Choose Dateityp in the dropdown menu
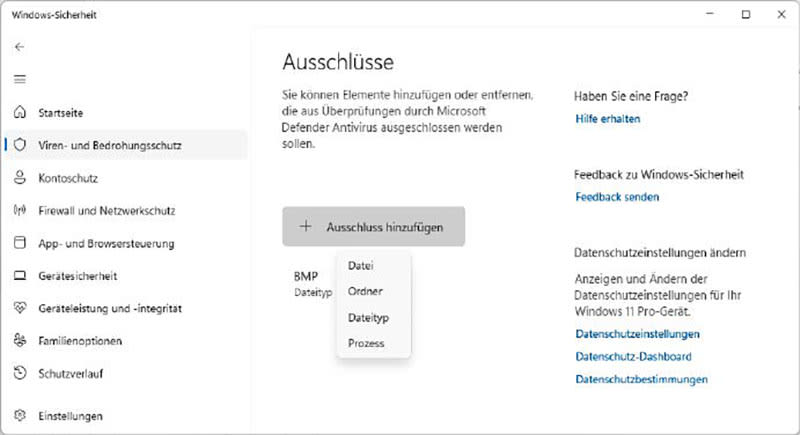800x435 pixels. (x=368, y=317)
